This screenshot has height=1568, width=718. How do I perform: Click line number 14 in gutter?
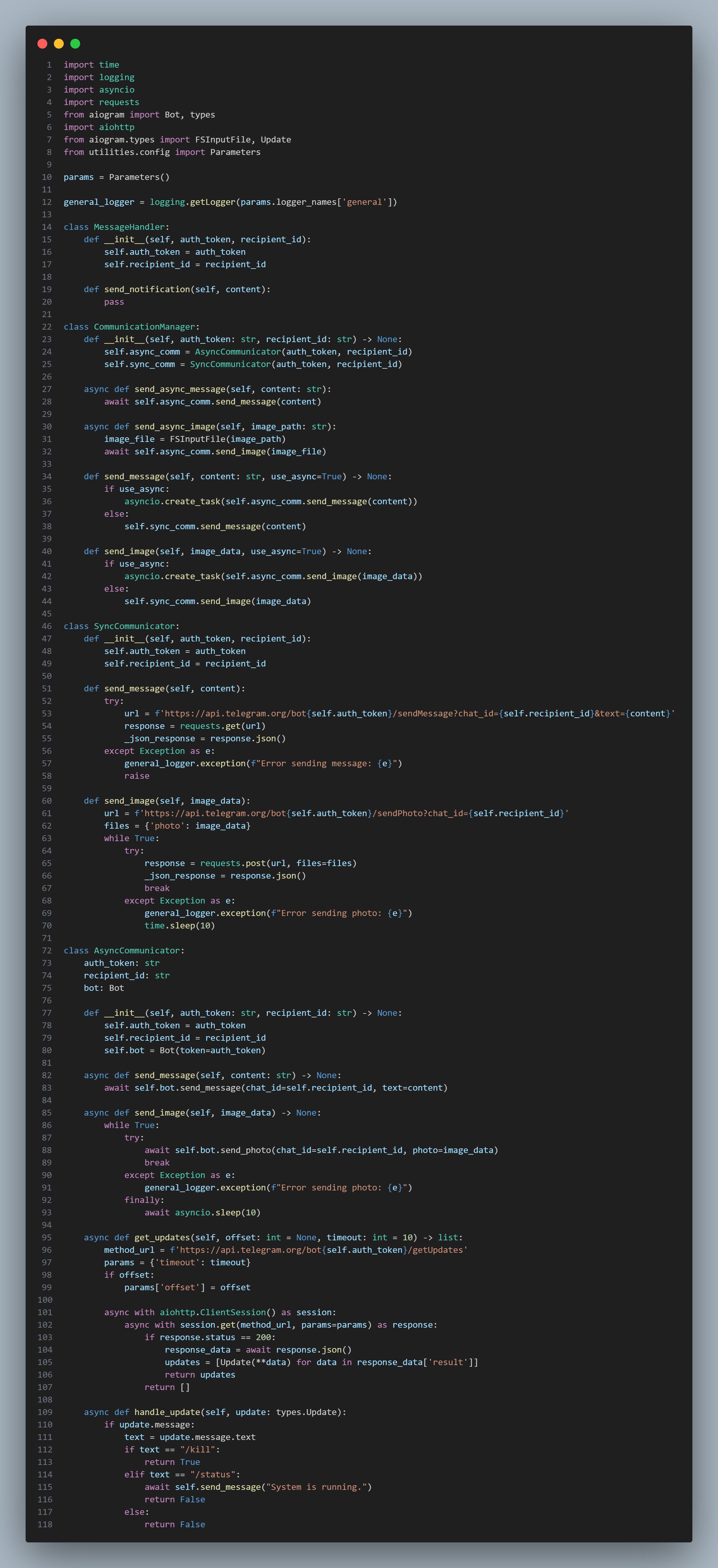[47, 227]
